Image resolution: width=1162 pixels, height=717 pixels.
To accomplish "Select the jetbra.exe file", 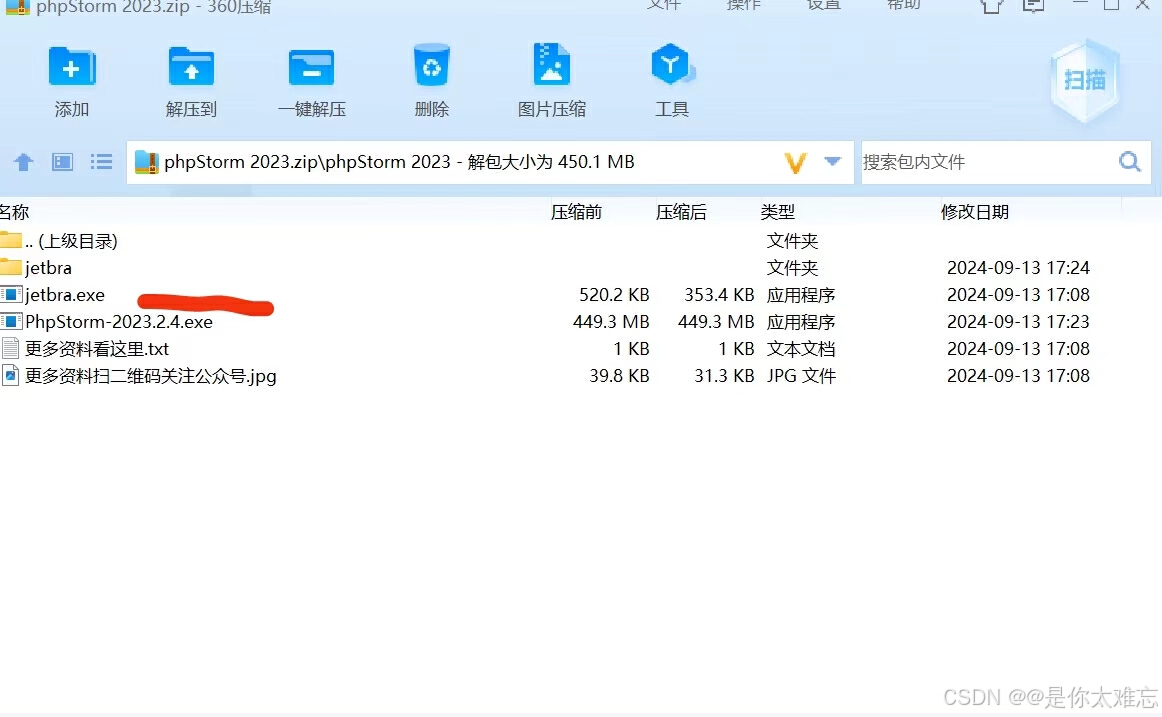I will click(x=64, y=295).
